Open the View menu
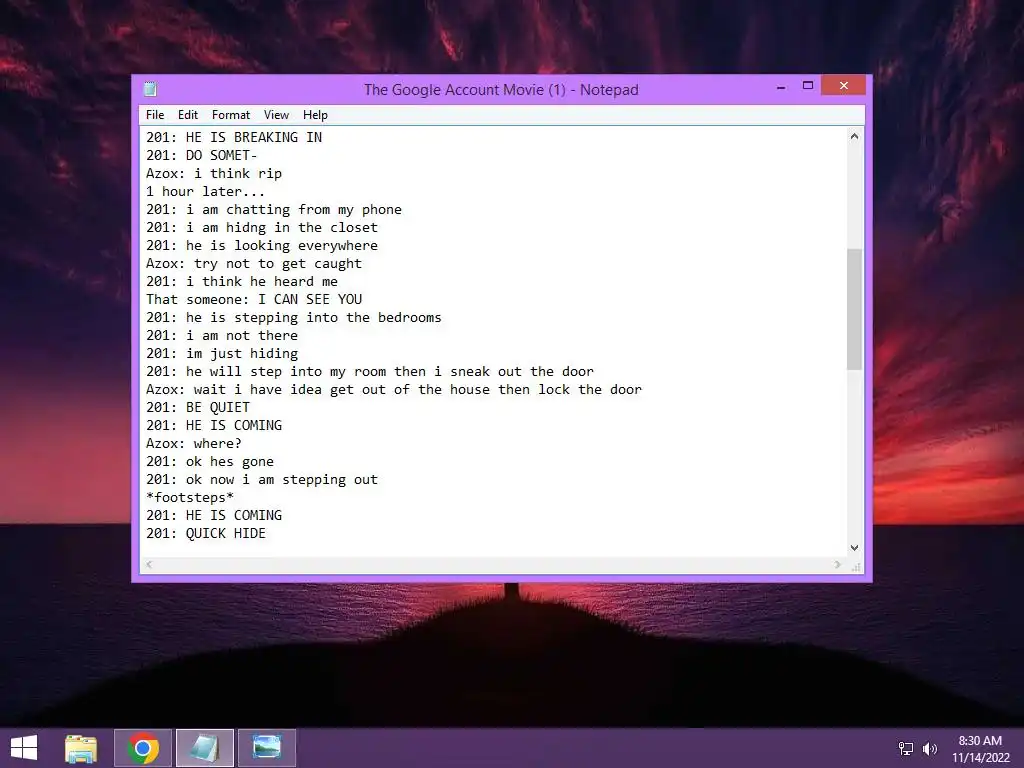The width and height of the screenshot is (1024, 768). 276,115
